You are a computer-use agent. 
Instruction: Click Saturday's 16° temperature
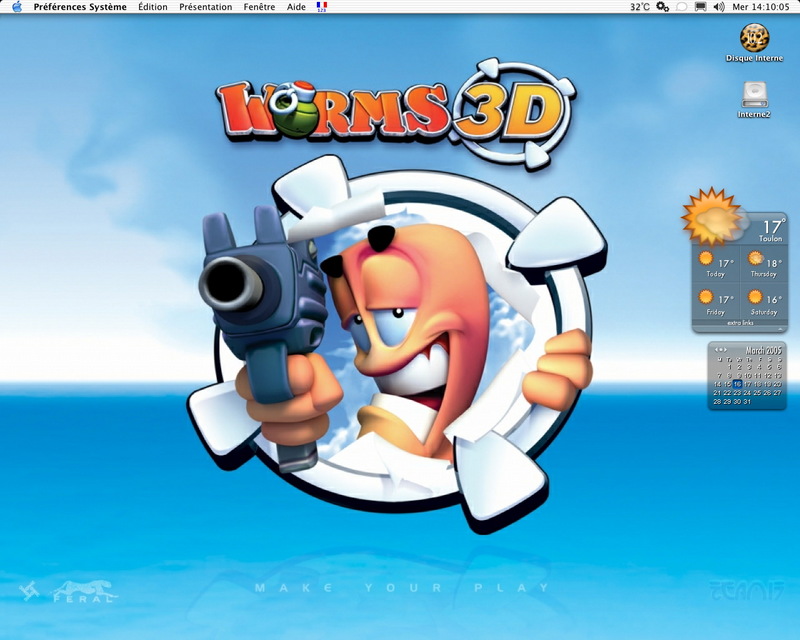774,300
